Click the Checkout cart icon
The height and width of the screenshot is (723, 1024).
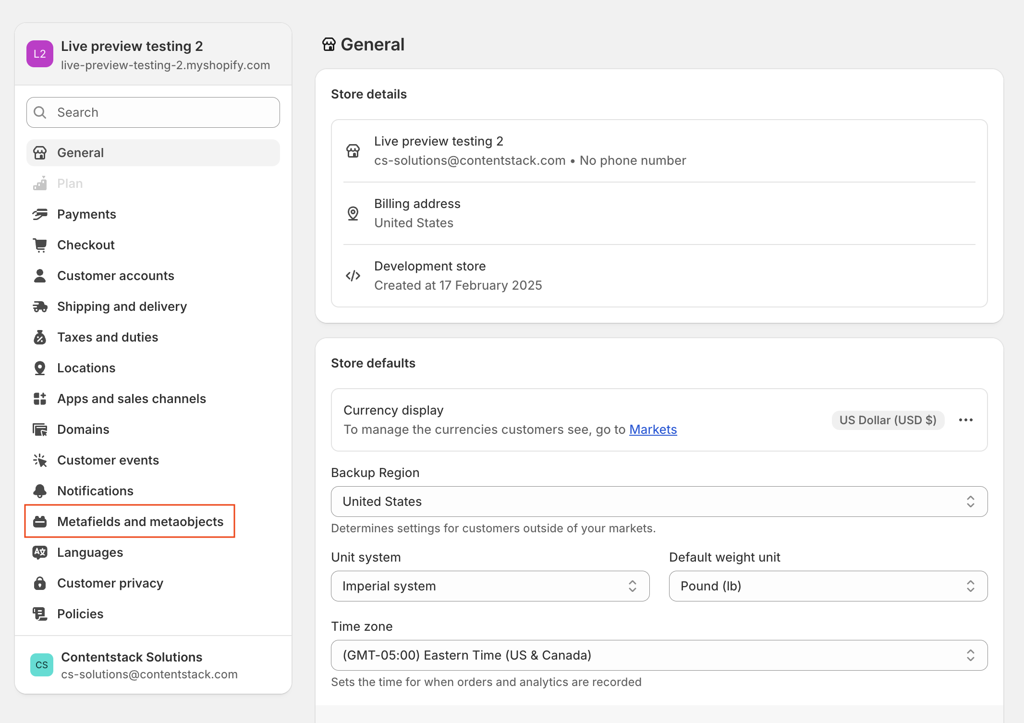pyautogui.click(x=40, y=245)
